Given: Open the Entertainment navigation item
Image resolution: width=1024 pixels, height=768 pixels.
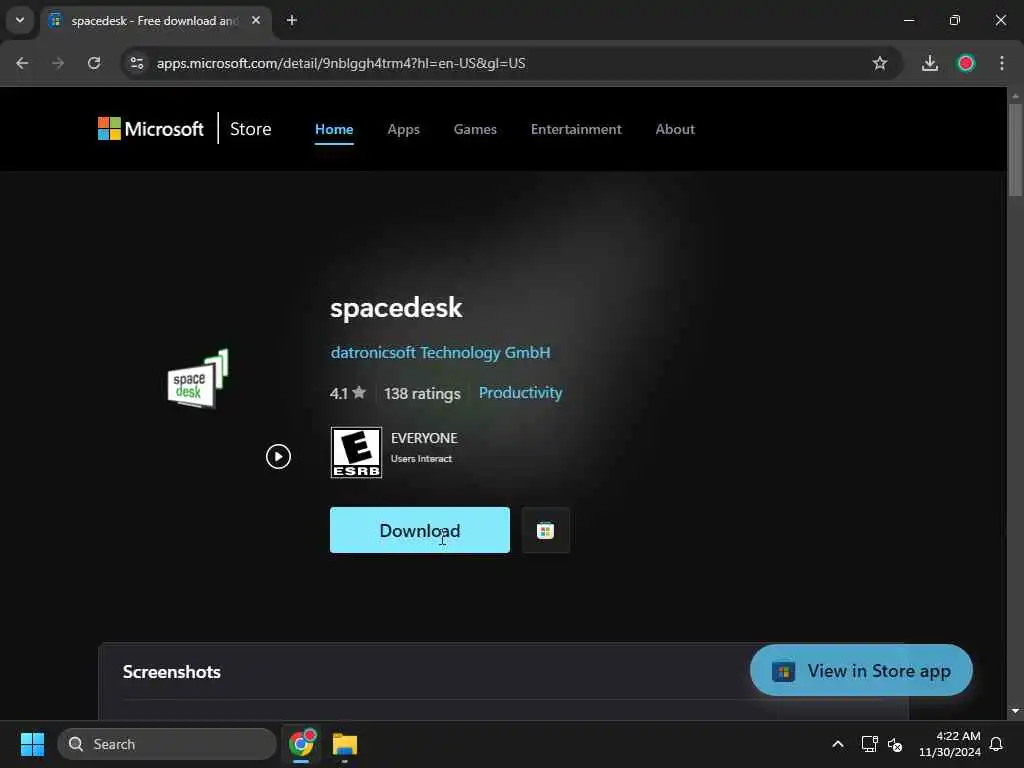Looking at the screenshot, I should coord(576,129).
